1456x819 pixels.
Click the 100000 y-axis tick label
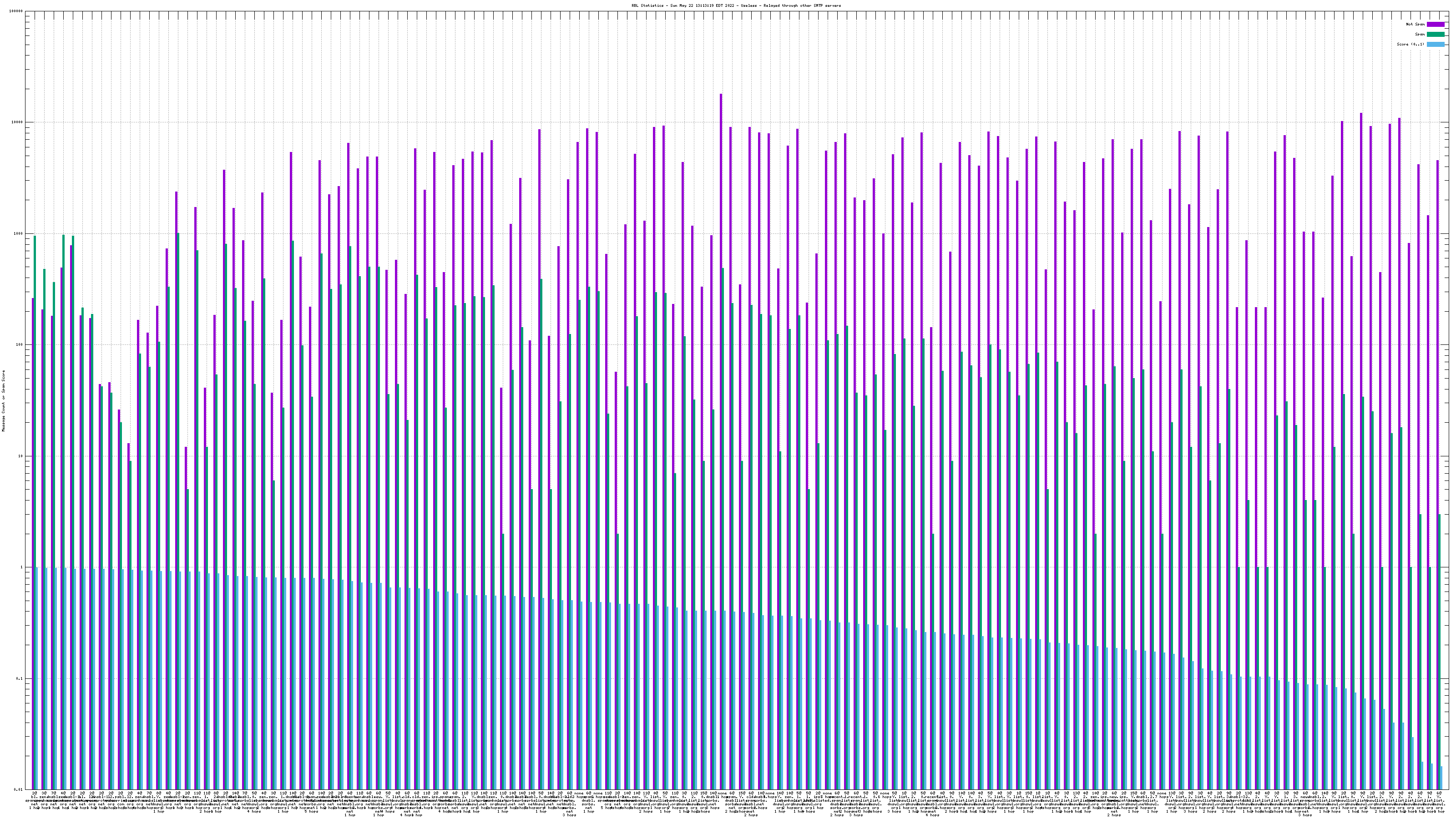[x=16, y=11]
